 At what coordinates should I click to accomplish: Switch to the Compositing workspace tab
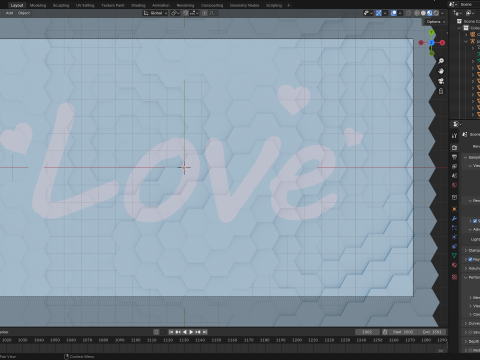coord(212,5)
